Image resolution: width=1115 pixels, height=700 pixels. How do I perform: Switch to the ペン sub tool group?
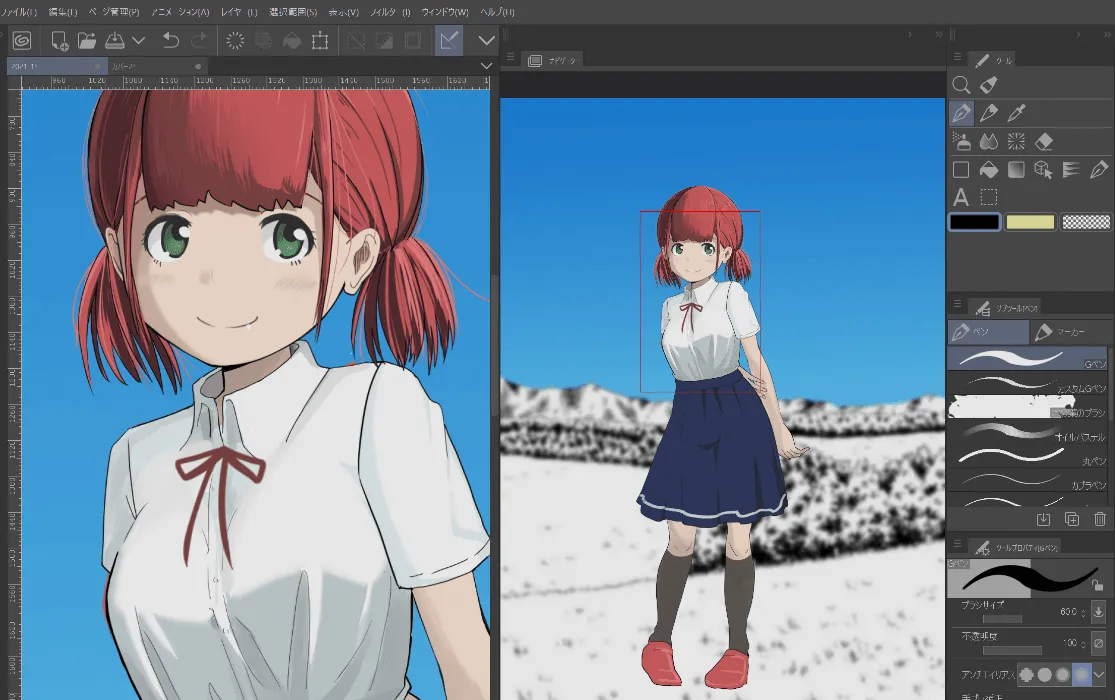click(988, 332)
